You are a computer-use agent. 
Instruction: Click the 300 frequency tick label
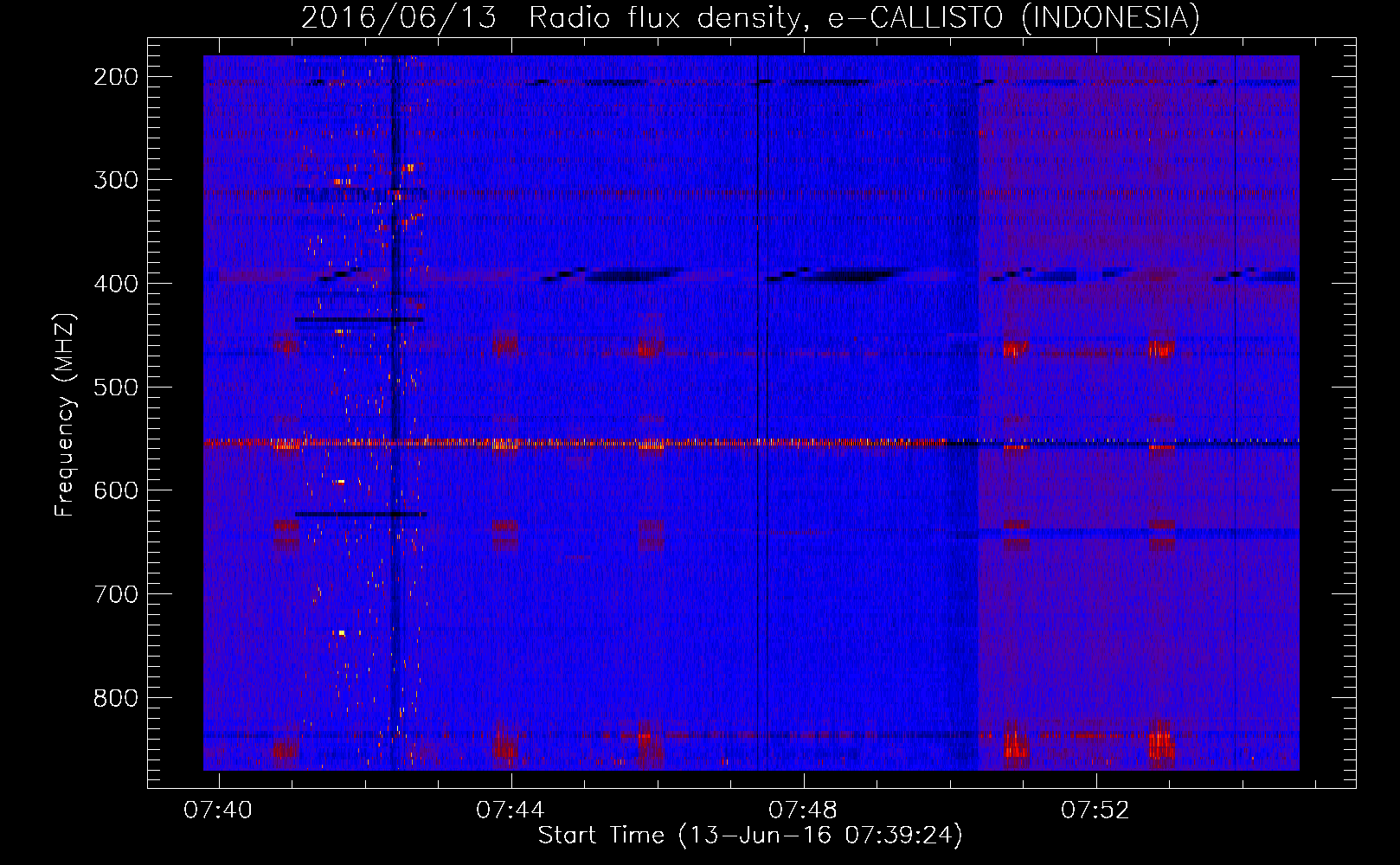pyautogui.click(x=115, y=180)
